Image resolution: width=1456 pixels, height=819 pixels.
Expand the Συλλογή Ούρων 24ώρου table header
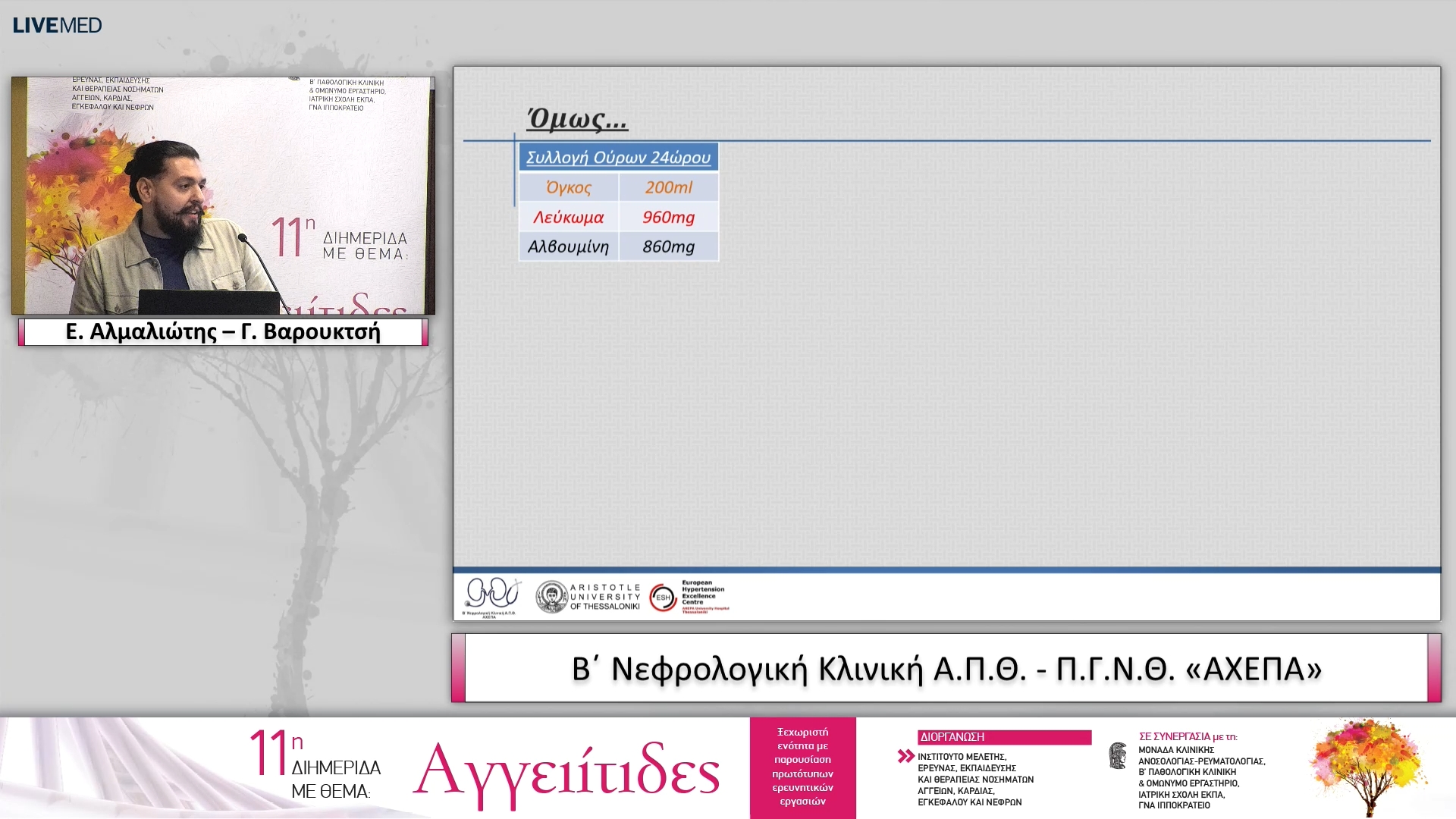618,157
